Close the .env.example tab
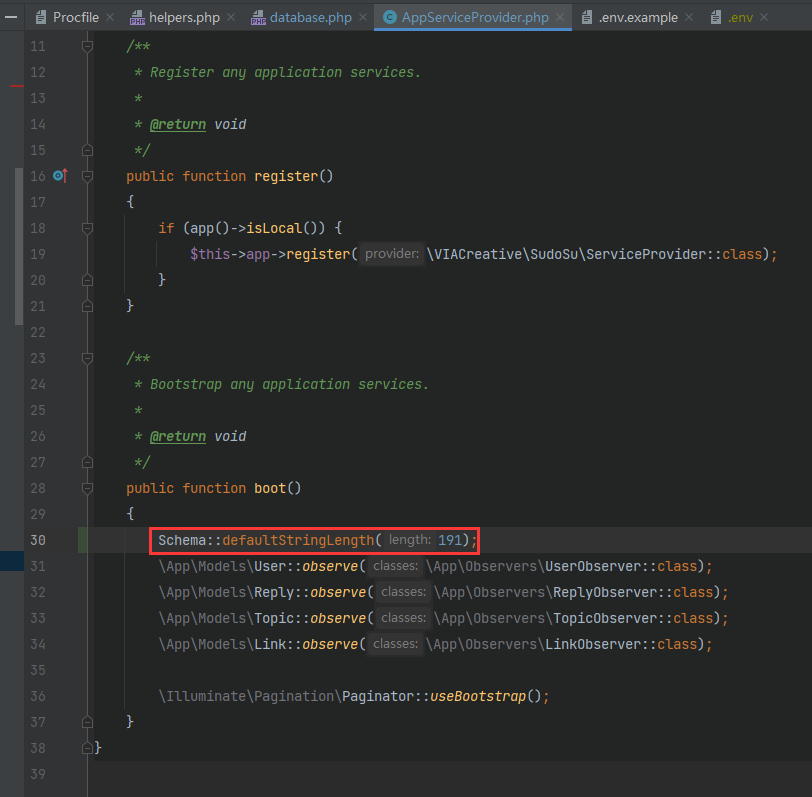This screenshot has height=797, width=812. click(x=688, y=18)
